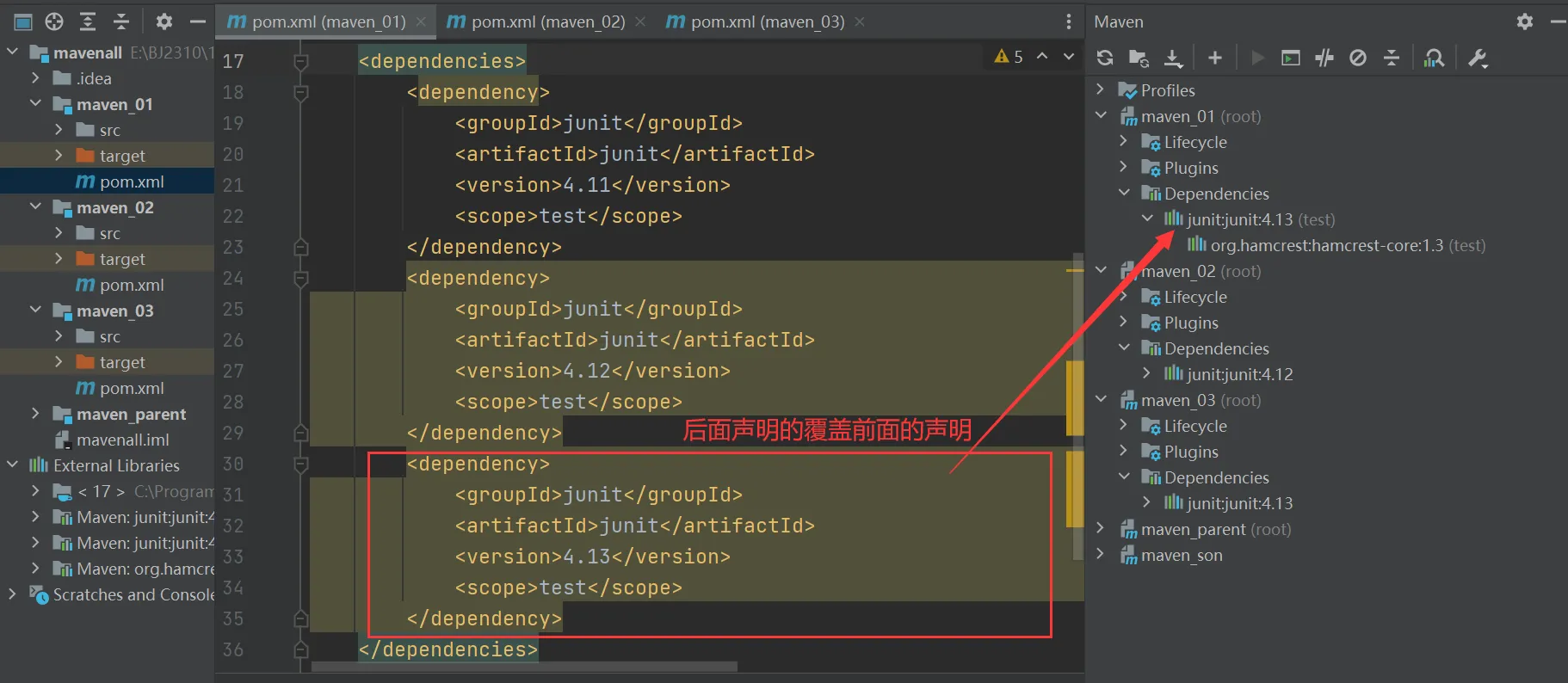This screenshot has width=1568, height=683.
Task: Toggle Skip Tests Mode in Maven toolbar
Action: (1358, 58)
